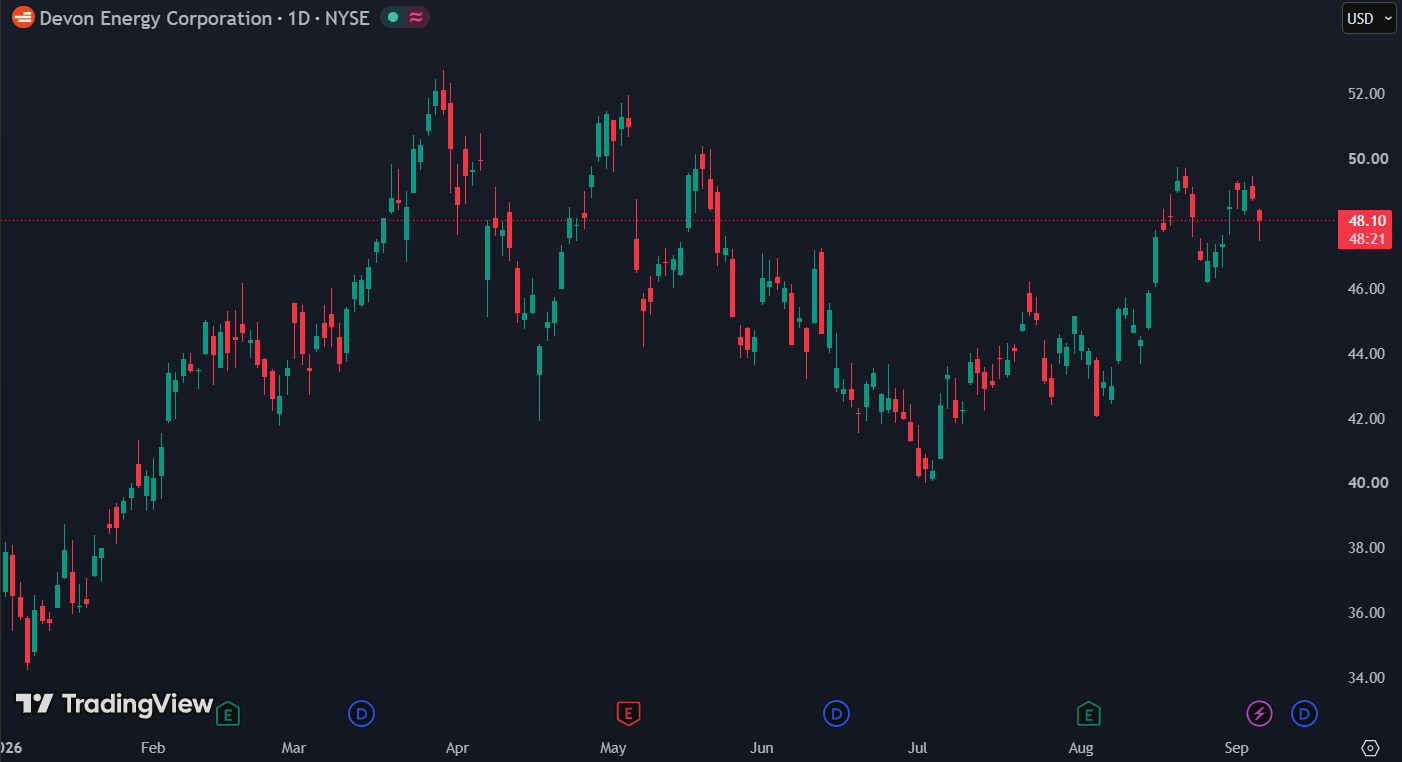The image size is (1402, 762).
Task: Click the green market open status dot
Action: tap(393, 18)
